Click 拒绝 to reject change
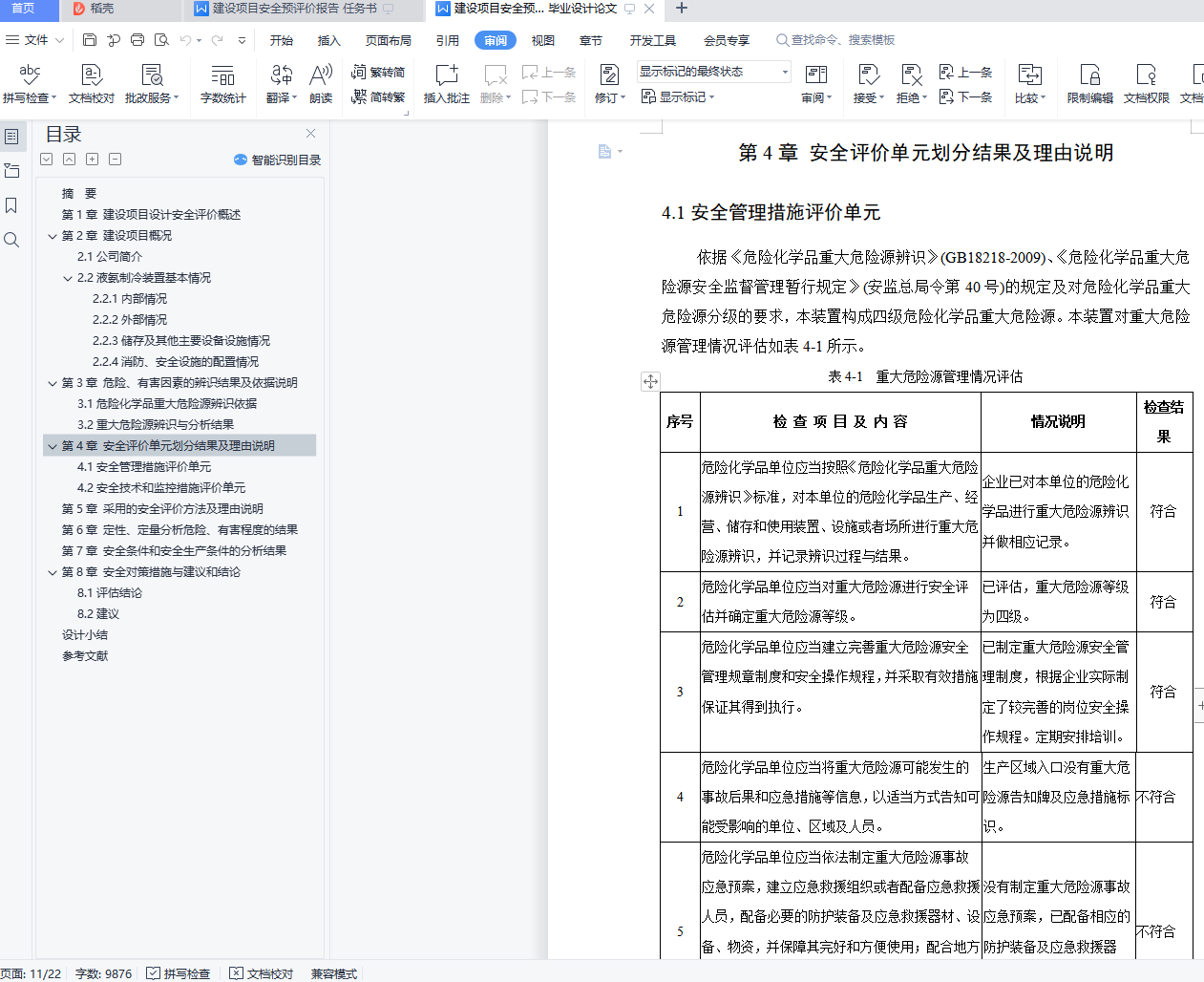 pos(912,84)
